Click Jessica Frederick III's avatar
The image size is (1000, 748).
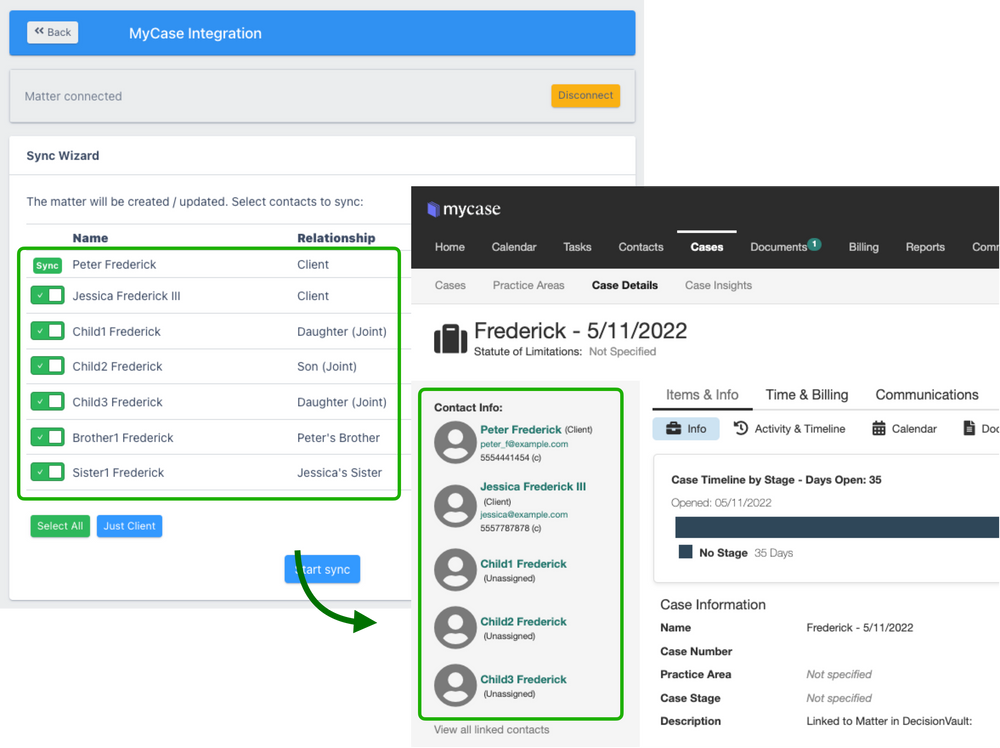(455, 504)
